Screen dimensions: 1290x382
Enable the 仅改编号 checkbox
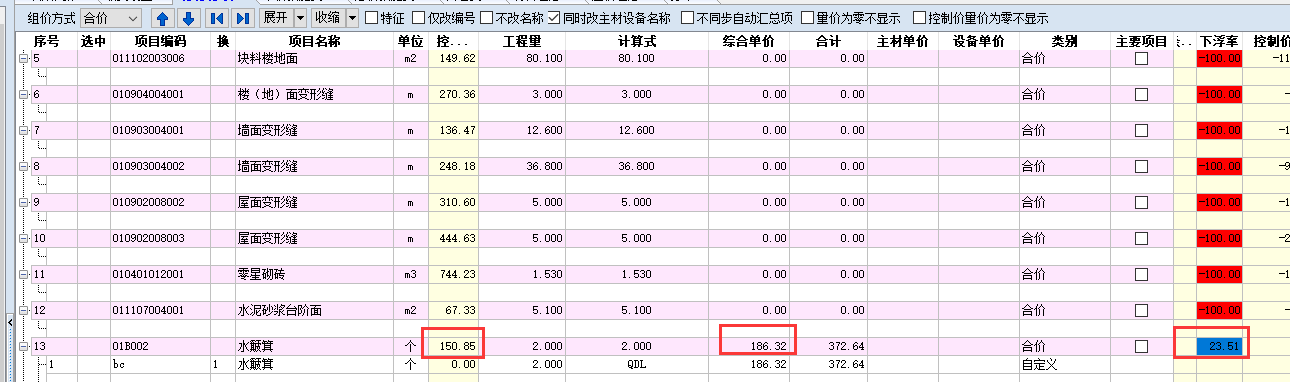tap(419, 18)
